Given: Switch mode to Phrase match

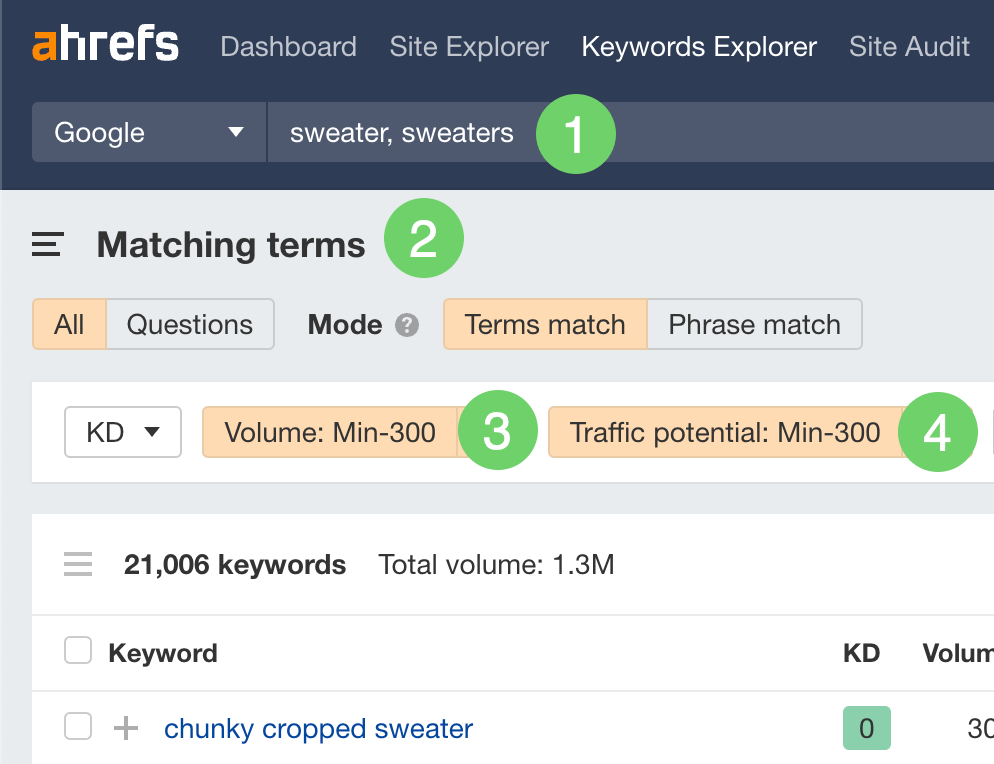Looking at the screenshot, I should 754,325.
